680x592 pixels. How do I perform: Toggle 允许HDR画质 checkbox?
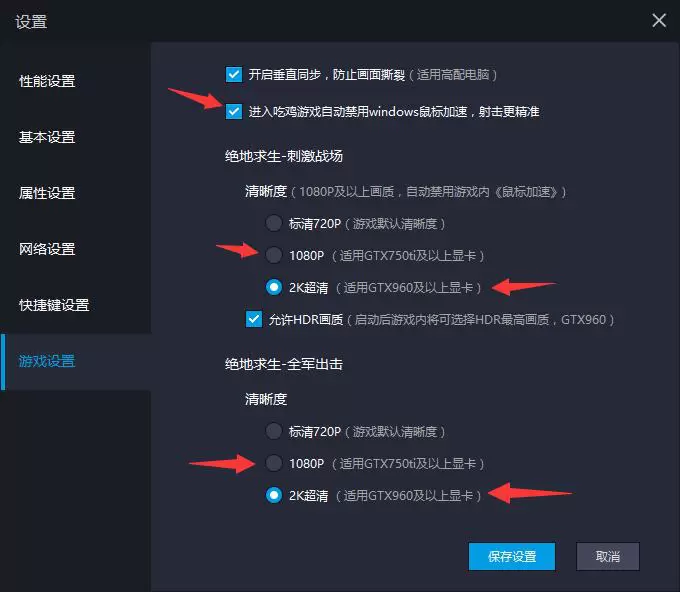tap(254, 320)
